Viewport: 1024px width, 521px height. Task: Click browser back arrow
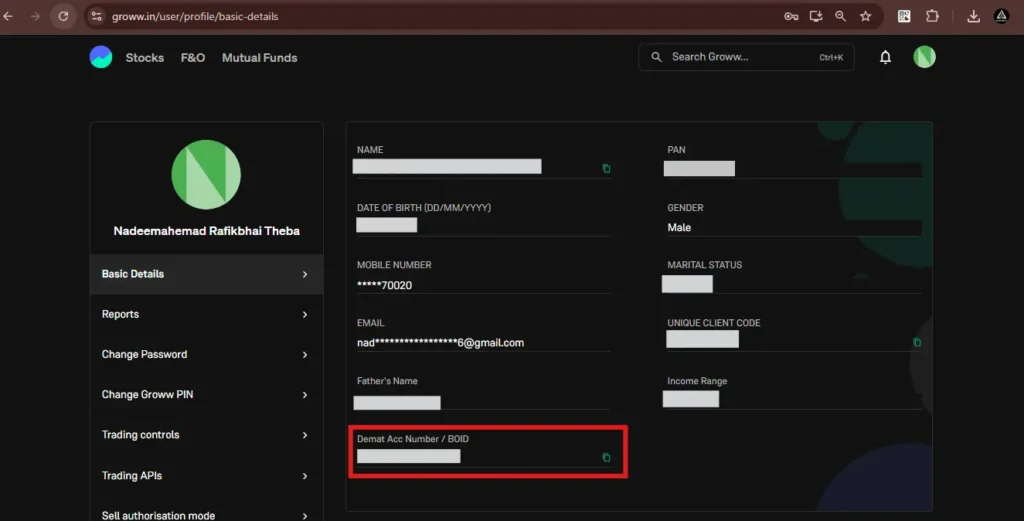(x=8, y=16)
